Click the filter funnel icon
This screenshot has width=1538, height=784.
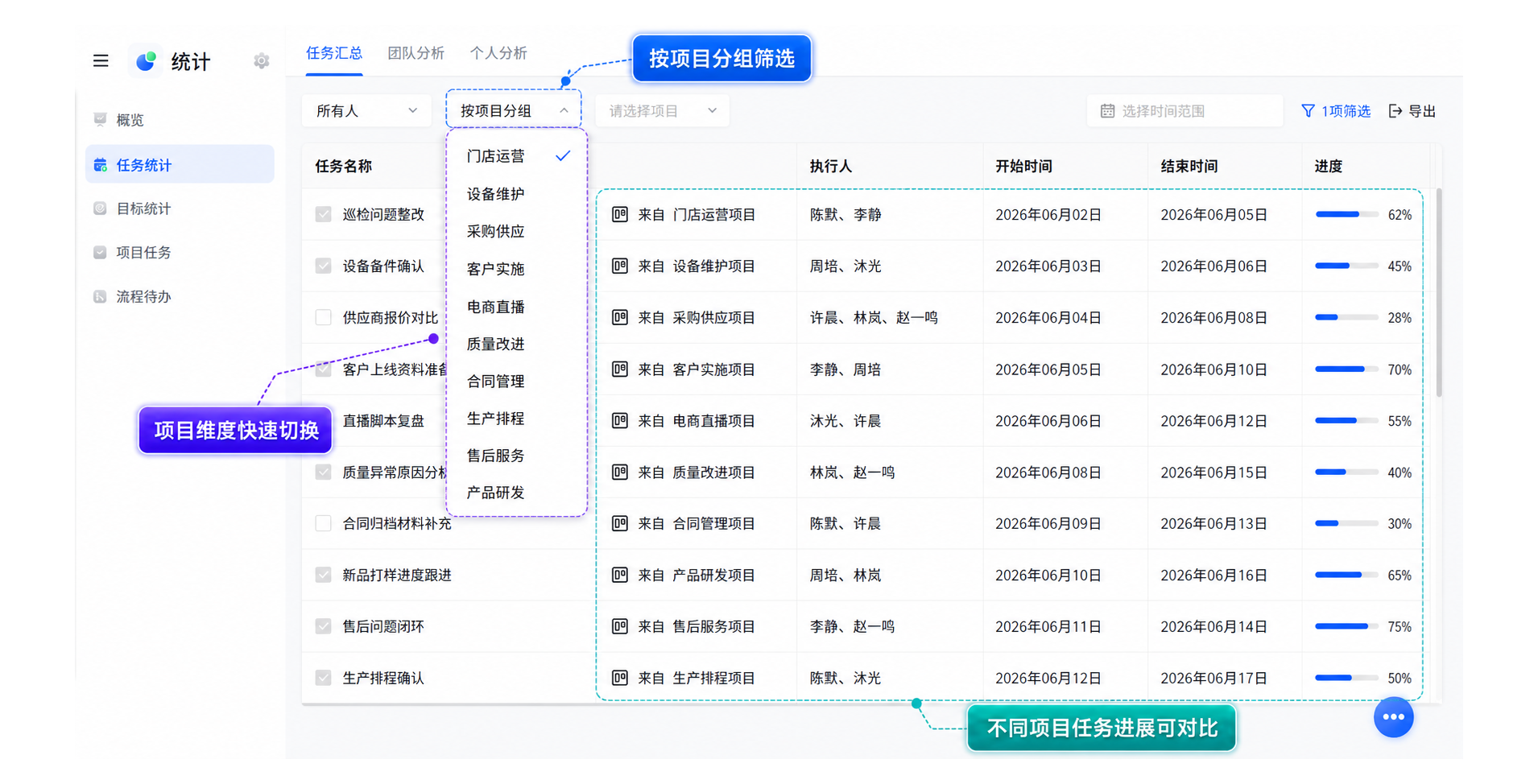click(x=1308, y=111)
